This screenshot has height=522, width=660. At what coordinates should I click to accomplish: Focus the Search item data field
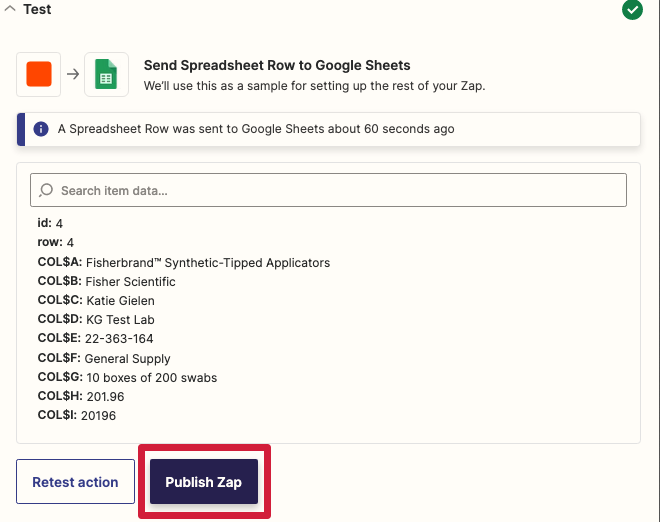pyautogui.click(x=328, y=190)
